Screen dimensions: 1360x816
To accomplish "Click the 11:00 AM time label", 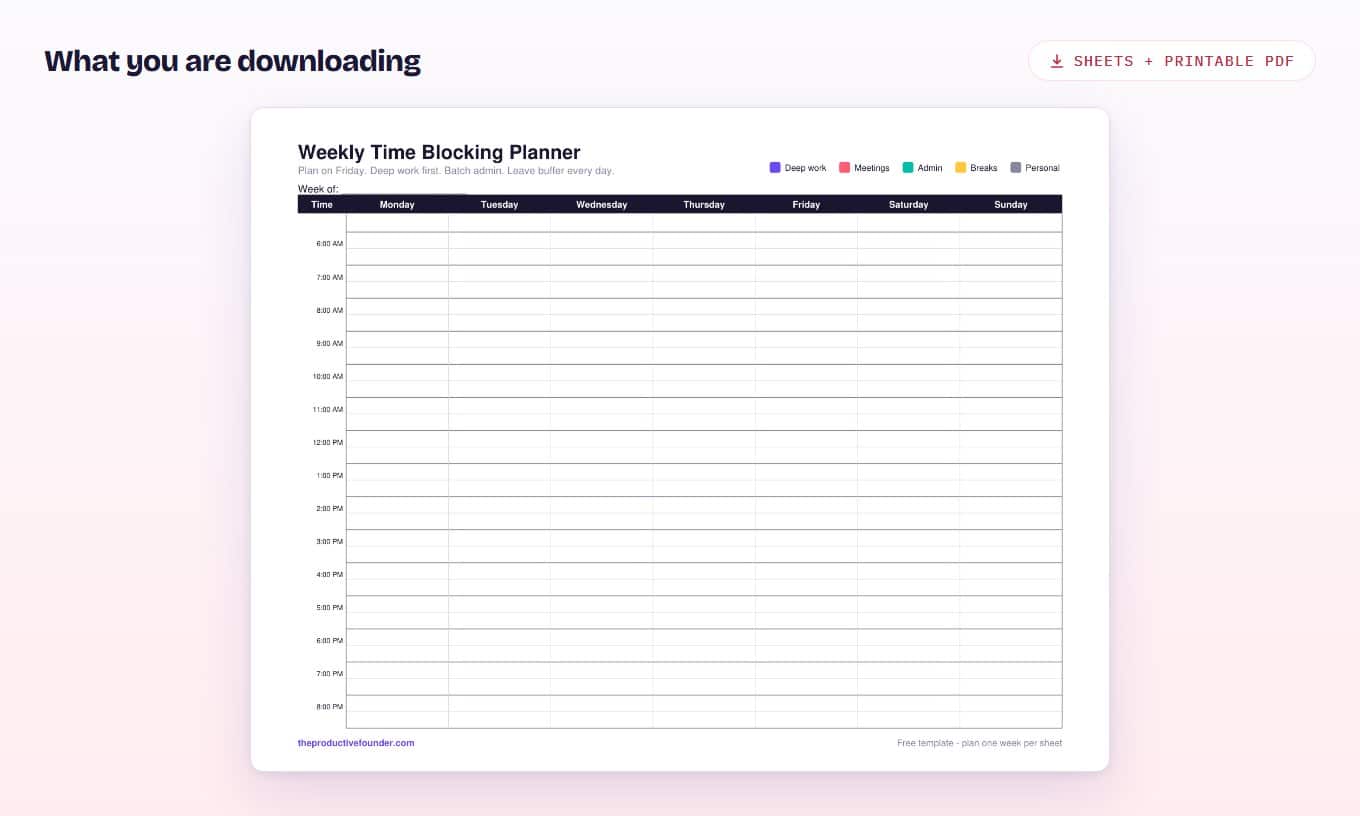I will pyautogui.click(x=328, y=409).
